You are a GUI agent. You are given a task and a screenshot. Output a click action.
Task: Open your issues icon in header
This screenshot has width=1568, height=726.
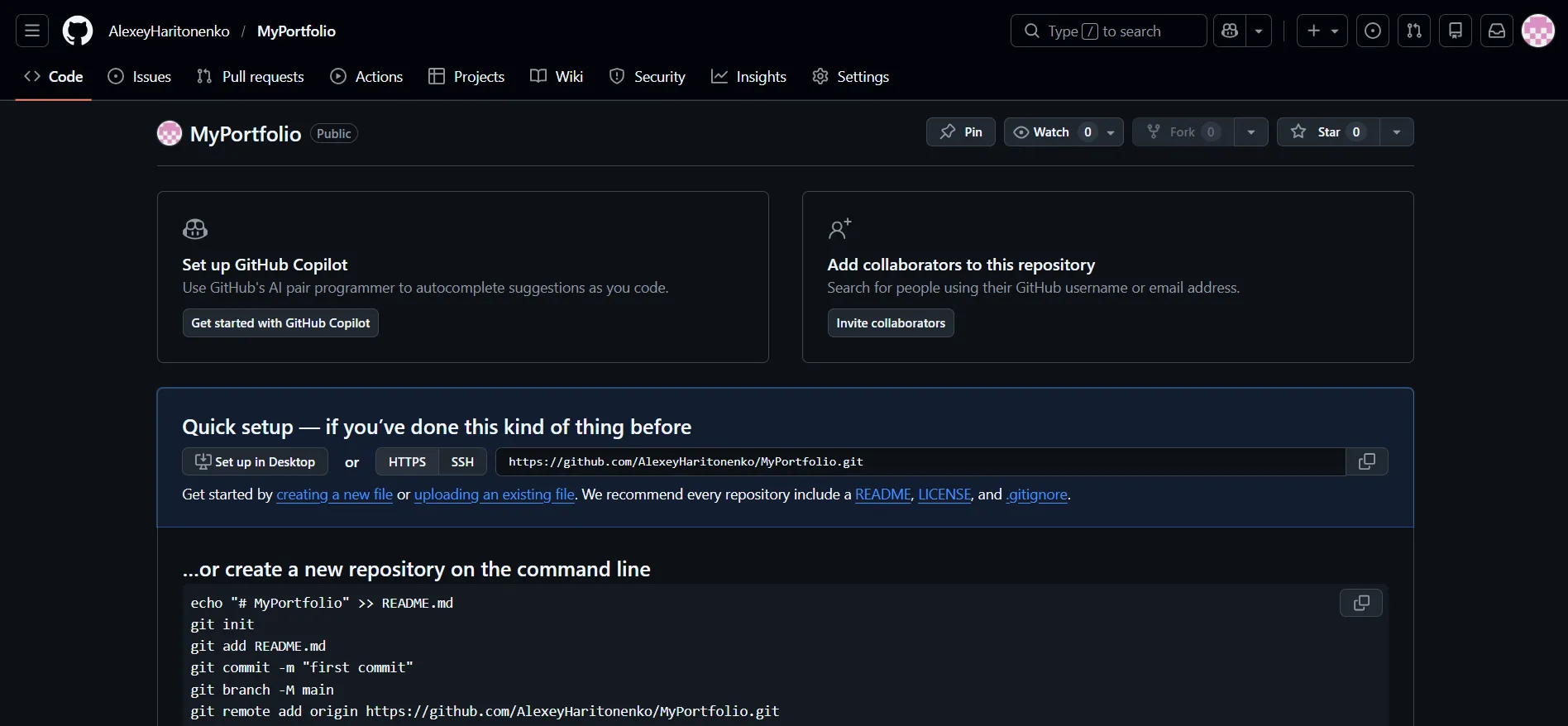[1373, 31]
